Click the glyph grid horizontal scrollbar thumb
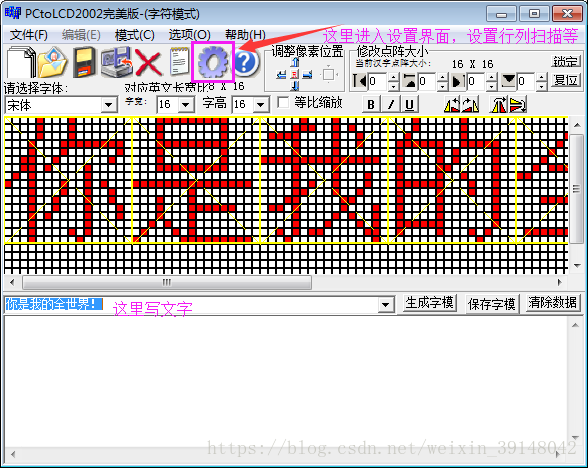This screenshot has height=468, width=588. click(167, 282)
